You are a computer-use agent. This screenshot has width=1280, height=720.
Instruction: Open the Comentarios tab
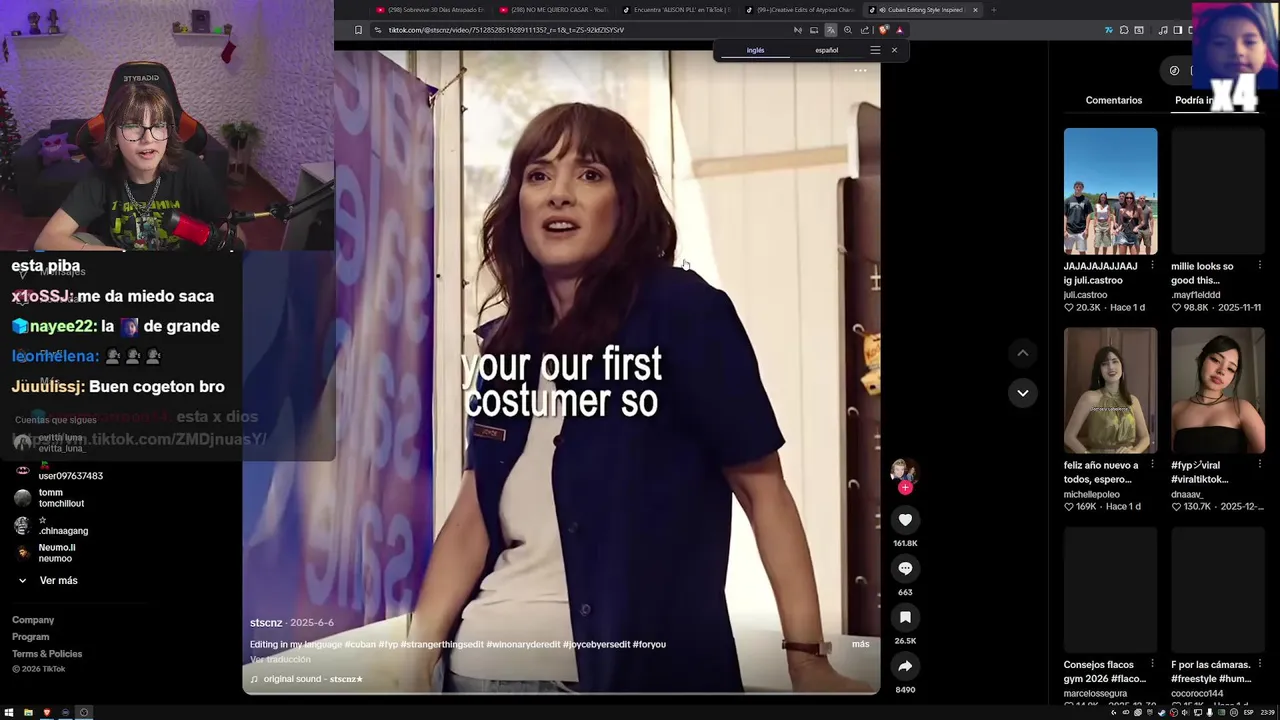[1113, 100]
